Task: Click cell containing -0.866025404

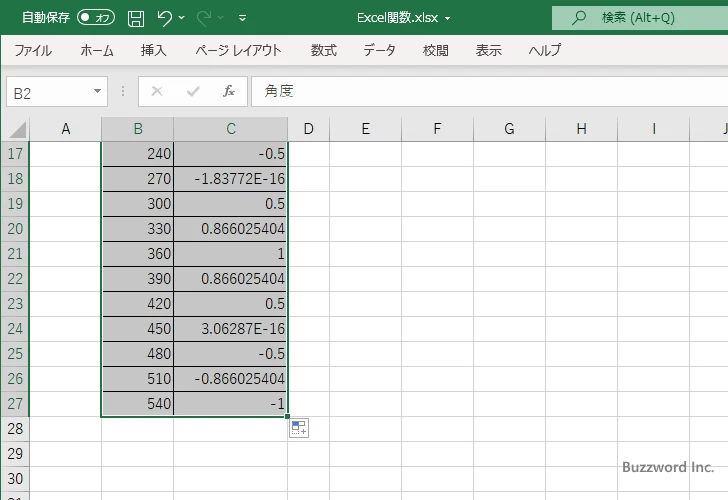Action: tap(231, 379)
